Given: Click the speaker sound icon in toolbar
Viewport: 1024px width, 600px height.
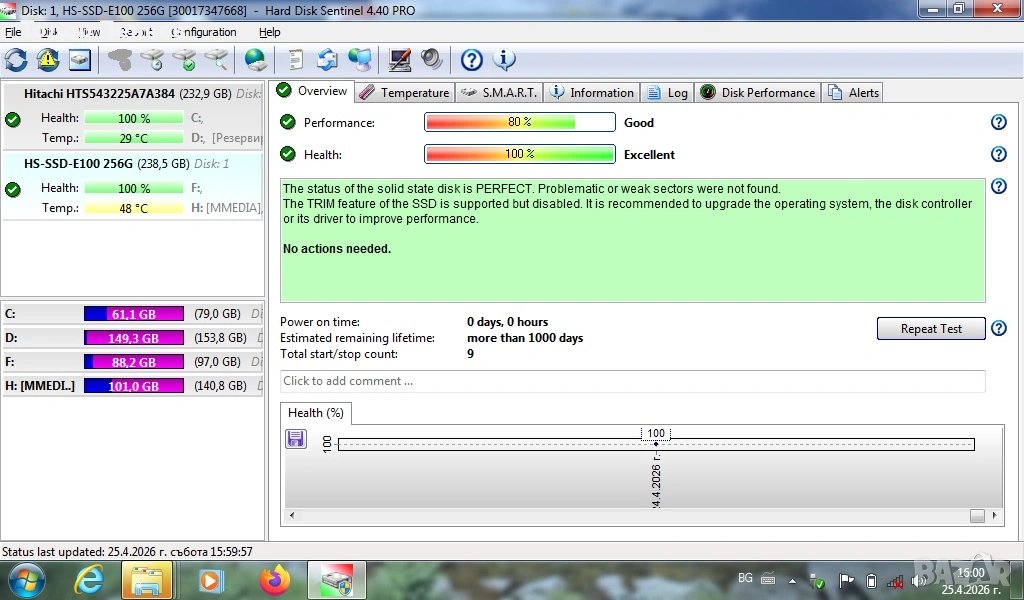Looking at the screenshot, I should (432, 60).
